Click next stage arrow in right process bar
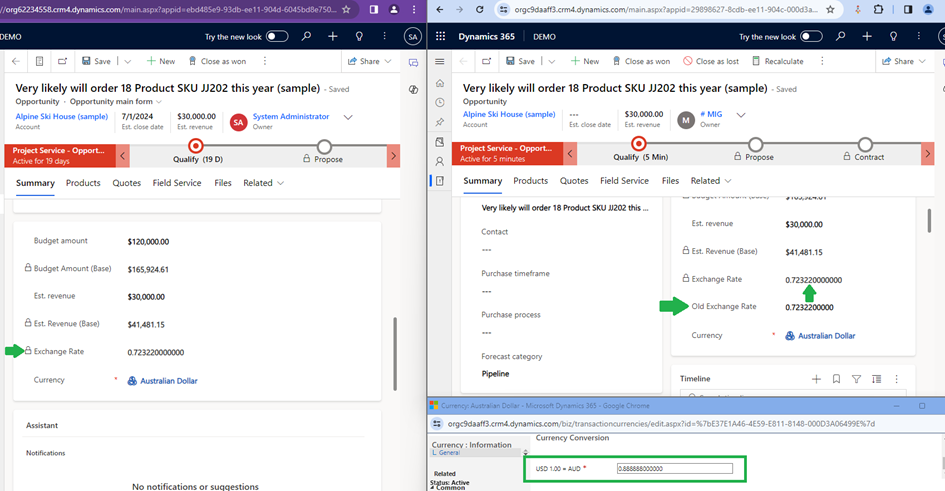Image resolution: width=945 pixels, height=491 pixels. pyautogui.click(x=927, y=154)
